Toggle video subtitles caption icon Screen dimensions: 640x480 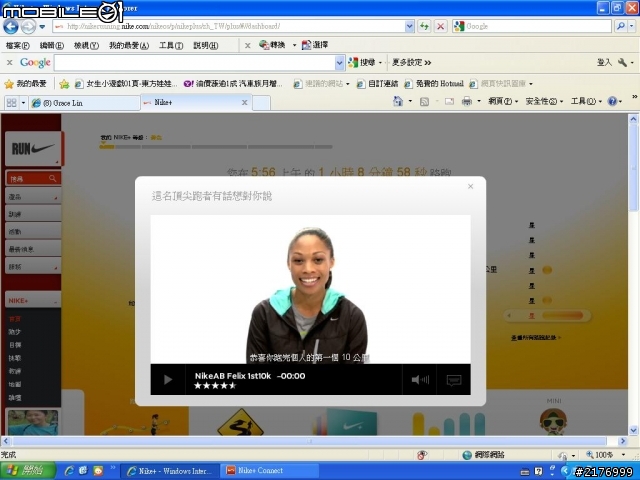(453, 380)
